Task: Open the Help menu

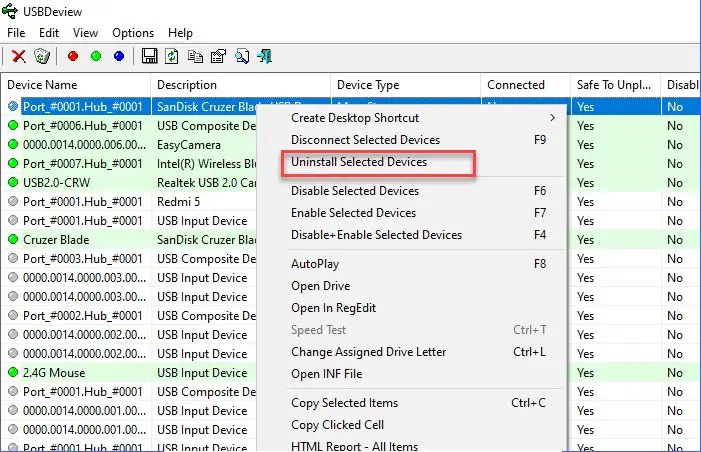Action: coord(180,33)
